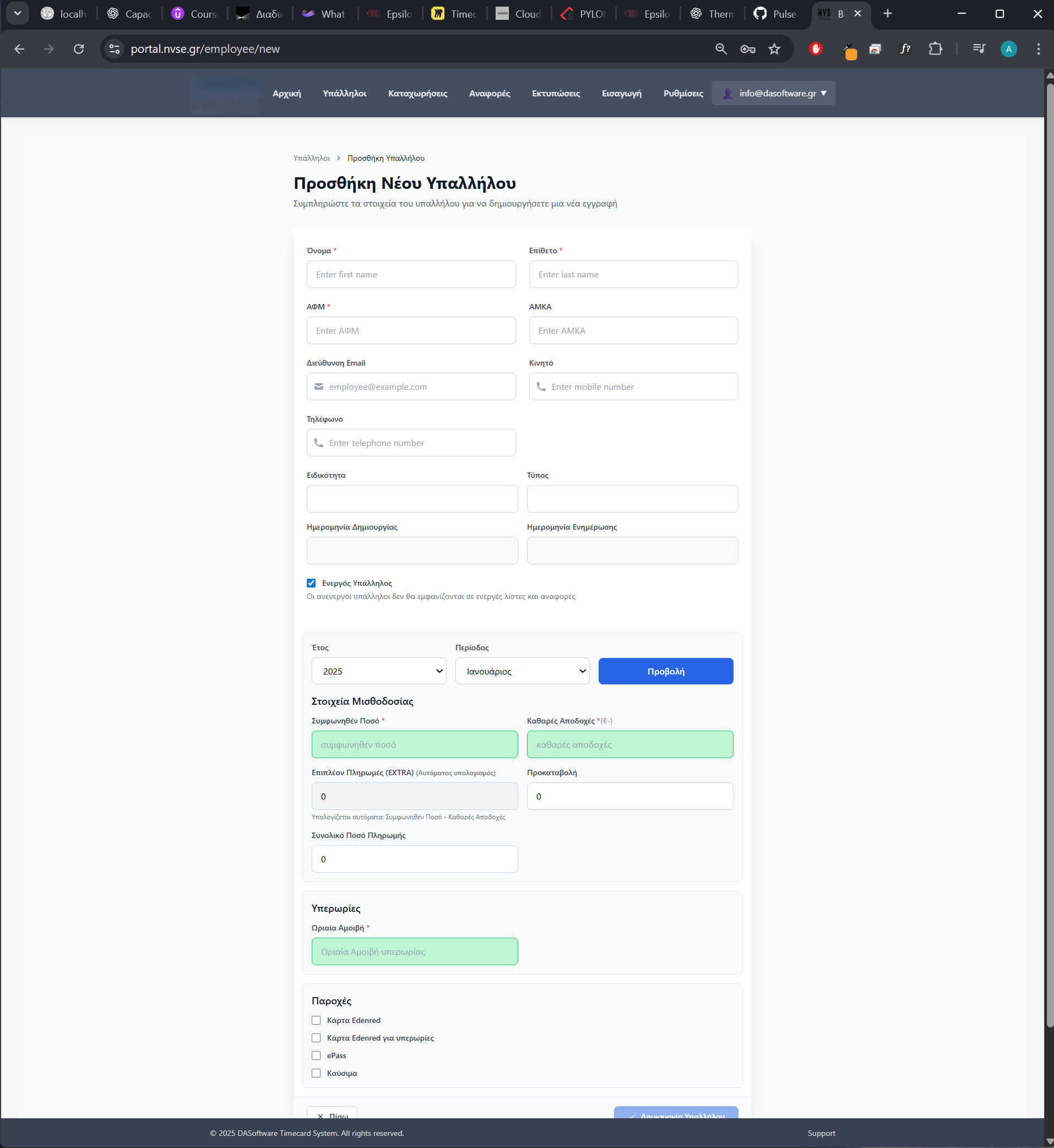The image size is (1054, 1148).
Task: Click the page zoom magnifier icon
Action: (721, 48)
